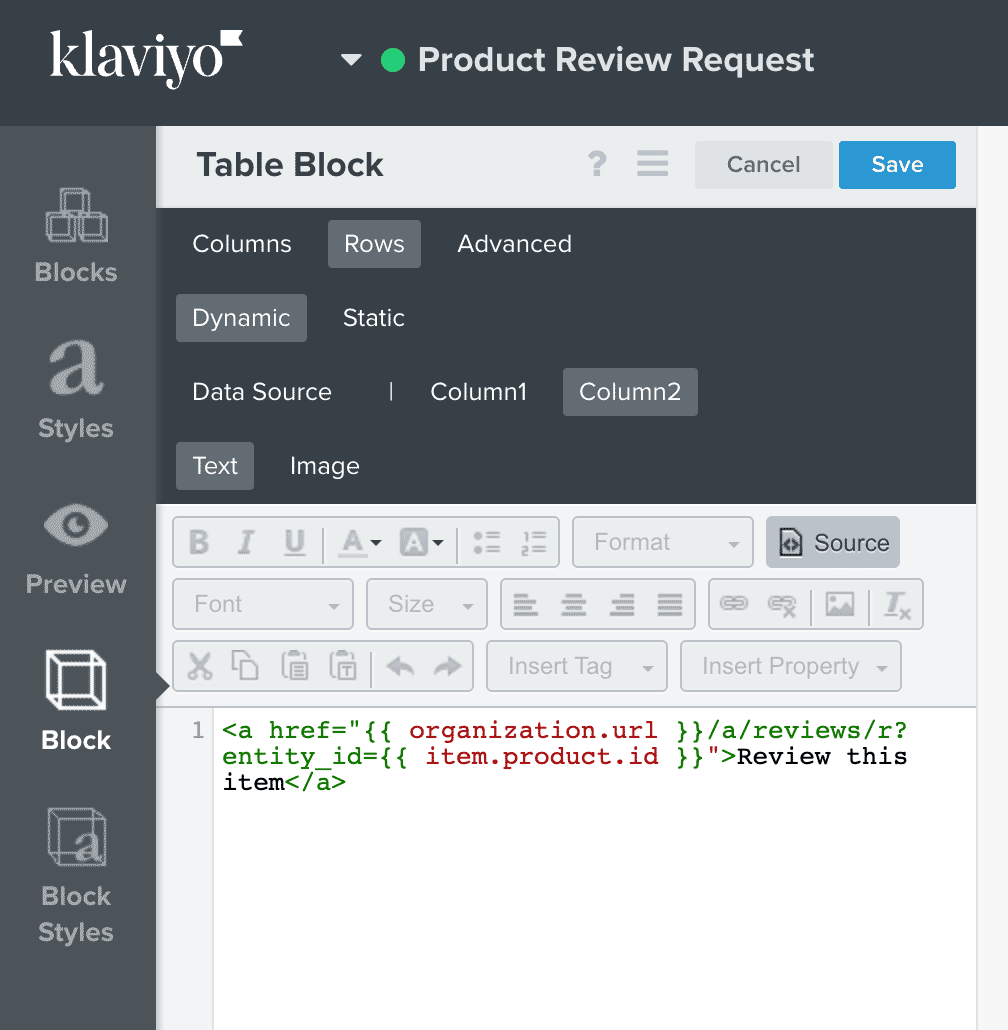Expand the Format dropdown
Screen dimensions: 1008x1030
coord(662,542)
